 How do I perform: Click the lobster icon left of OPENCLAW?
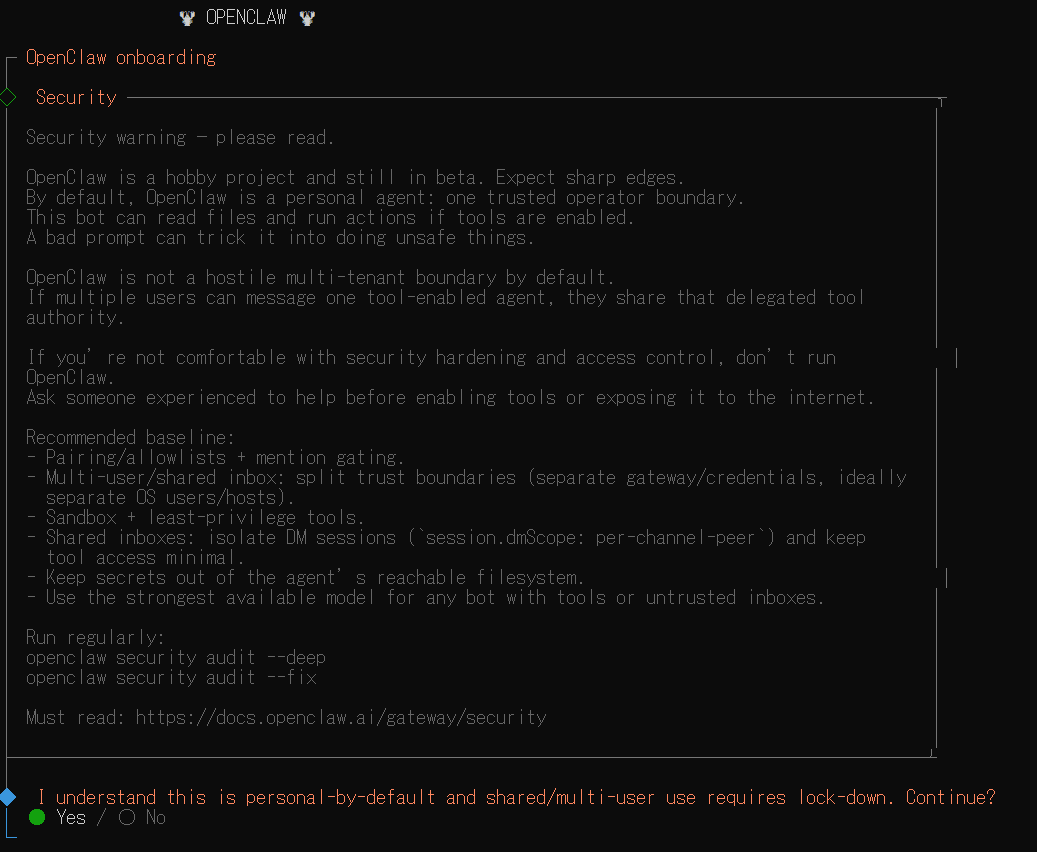point(186,17)
